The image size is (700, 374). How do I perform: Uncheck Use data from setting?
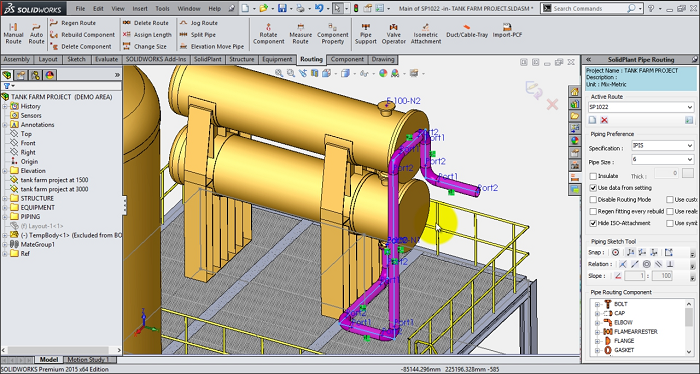[x=593, y=188]
